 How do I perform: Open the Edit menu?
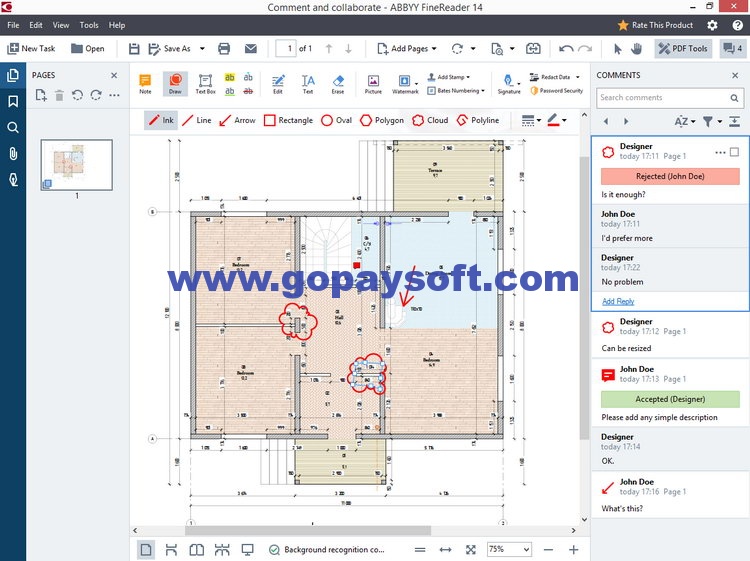tap(36, 25)
